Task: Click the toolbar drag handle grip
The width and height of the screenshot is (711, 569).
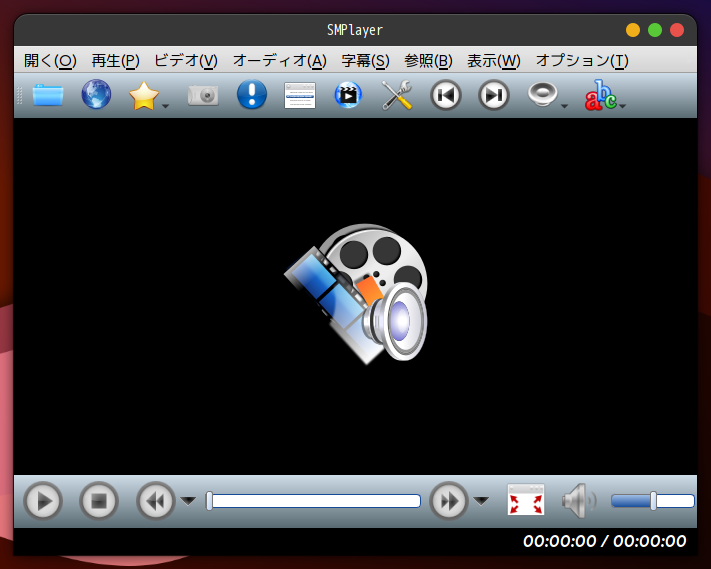Action: [19, 95]
